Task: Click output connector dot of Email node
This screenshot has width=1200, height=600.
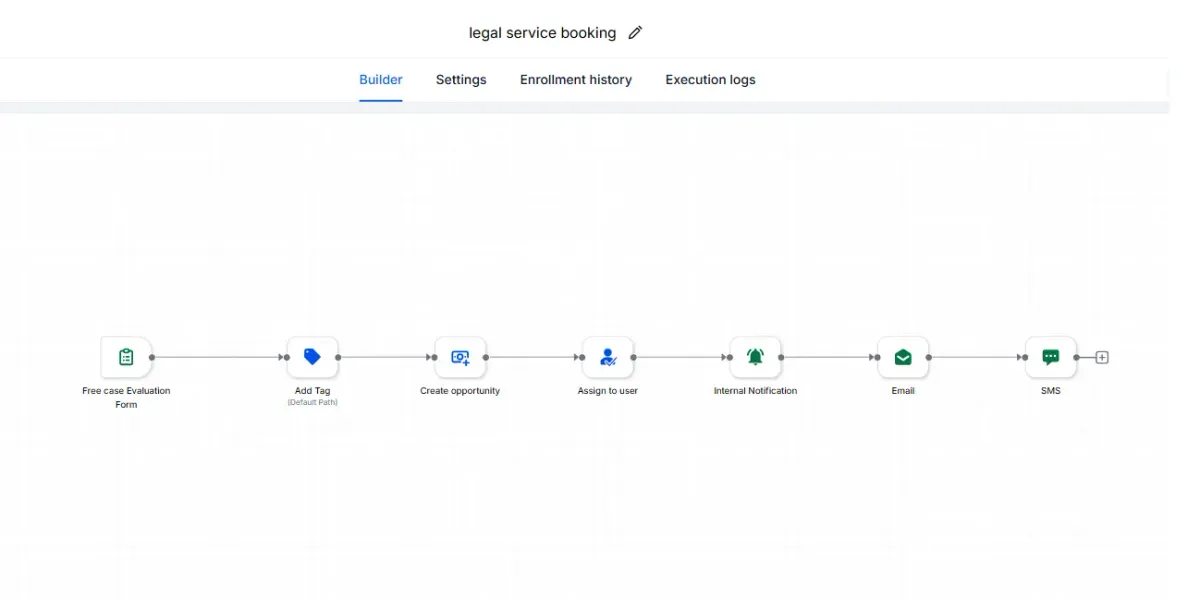Action: click(929, 357)
